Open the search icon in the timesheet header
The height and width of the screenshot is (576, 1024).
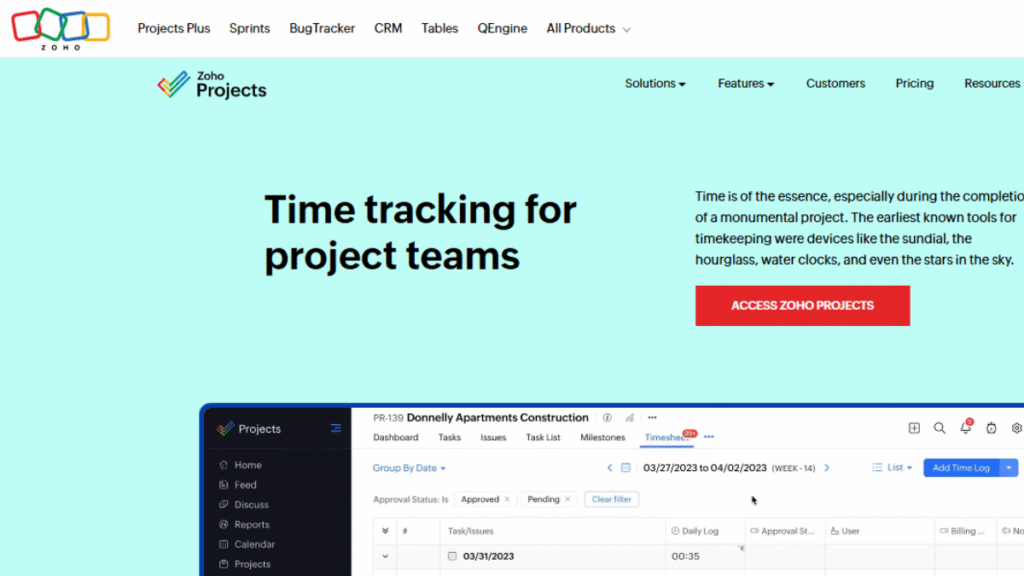click(939, 428)
